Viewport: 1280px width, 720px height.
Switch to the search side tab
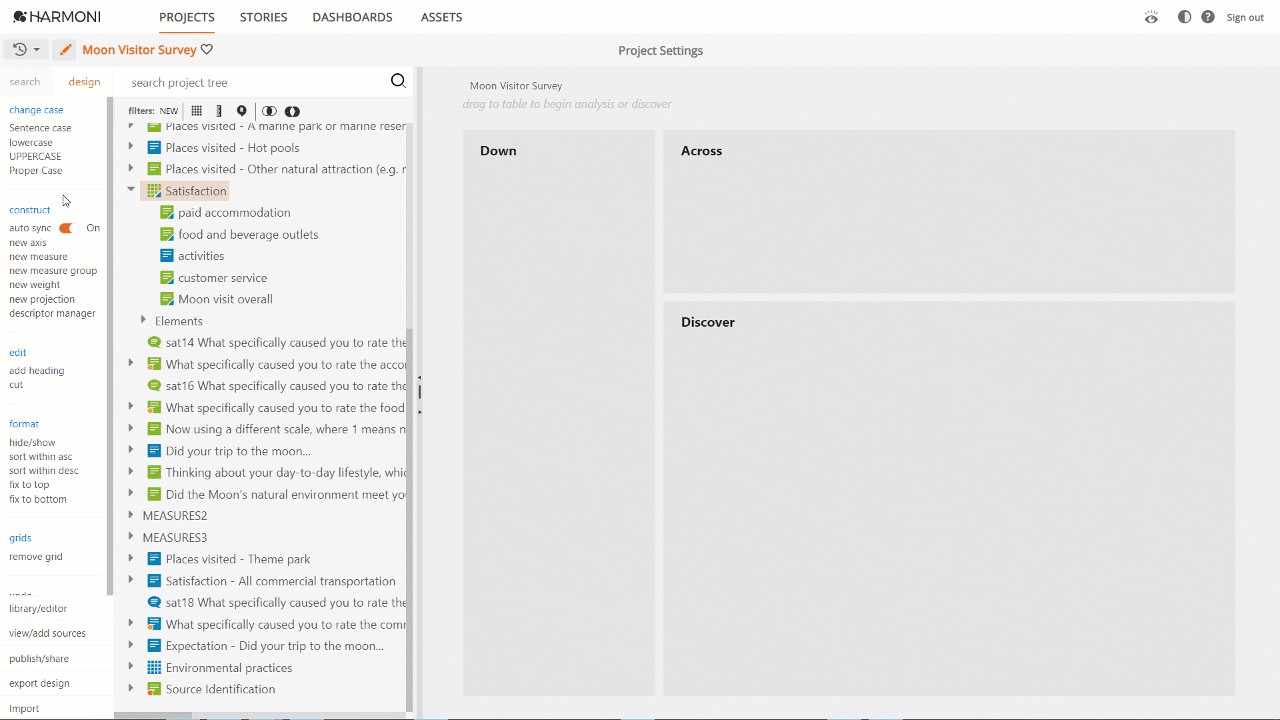tap(25, 82)
